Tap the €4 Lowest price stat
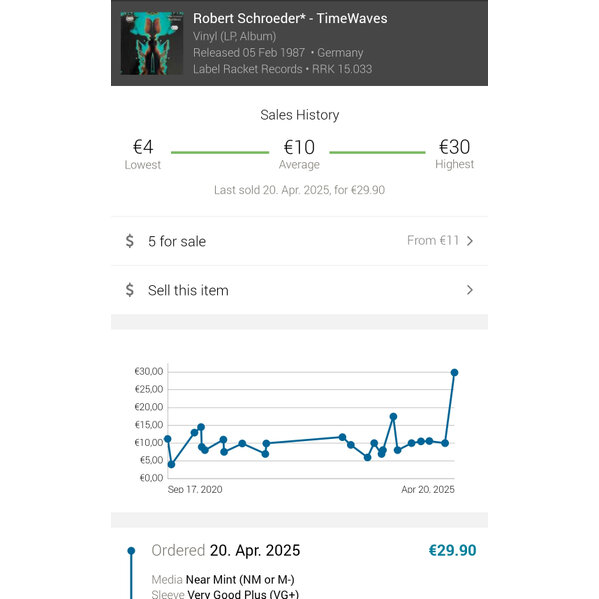Screen dimensions: 599x599 [142, 154]
